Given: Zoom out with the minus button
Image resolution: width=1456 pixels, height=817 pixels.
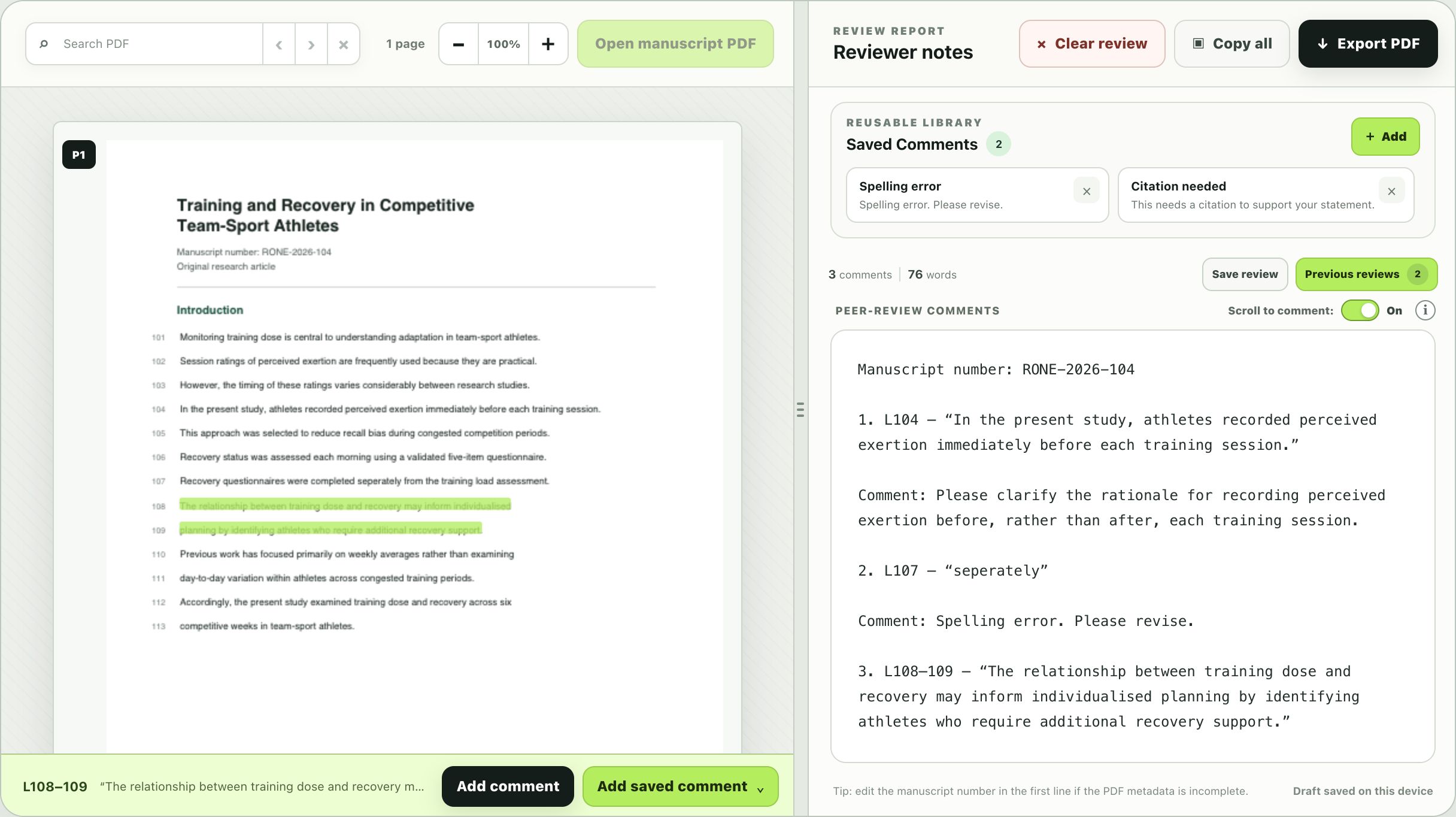Looking at the screenshot, I should click(x=459, y=44).
